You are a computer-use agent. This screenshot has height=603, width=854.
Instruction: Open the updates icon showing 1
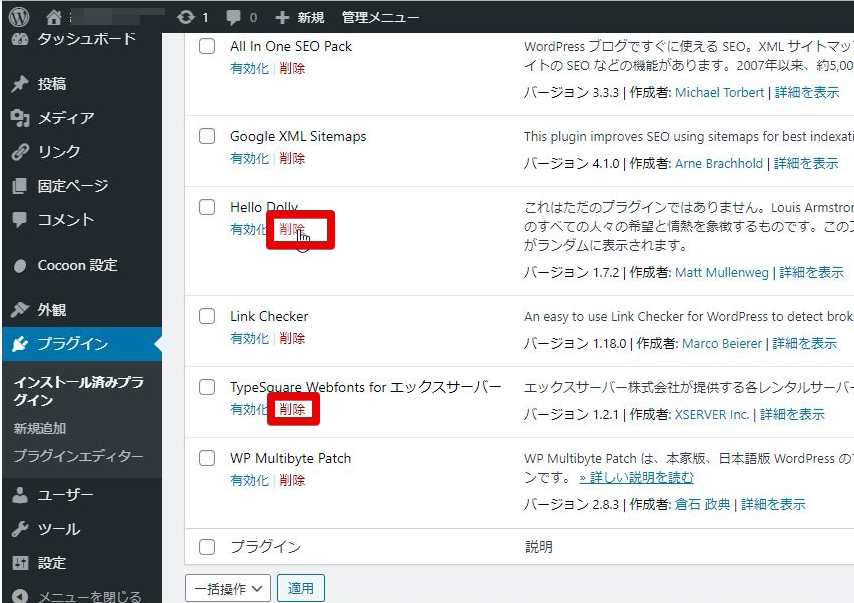point(186,17)
